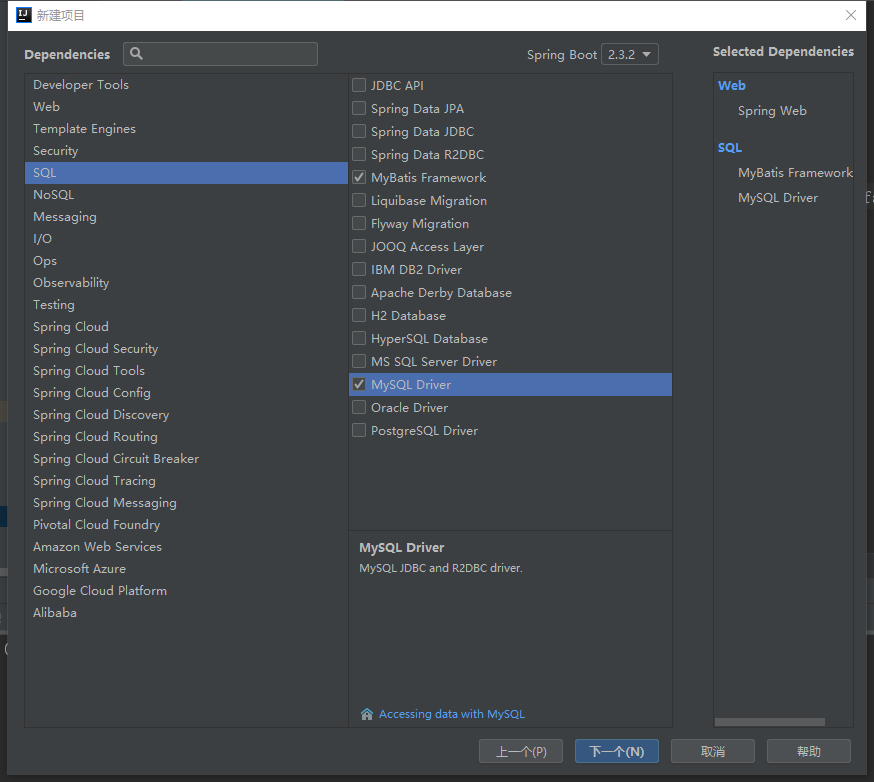Viewport: 874px width, 782px height.
Task: Open Pivotal Cloud Foundry category
Action: (x=186, y=525)
